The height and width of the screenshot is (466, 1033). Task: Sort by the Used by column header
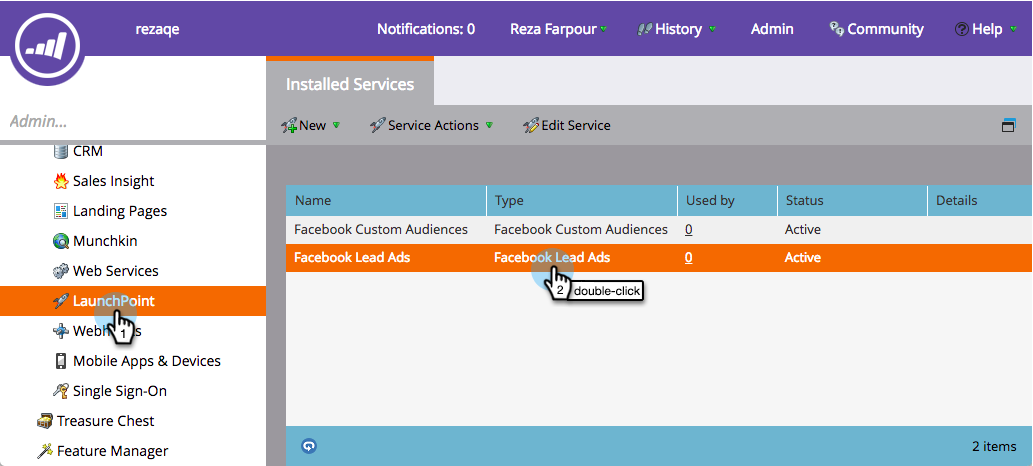point(727,200)
